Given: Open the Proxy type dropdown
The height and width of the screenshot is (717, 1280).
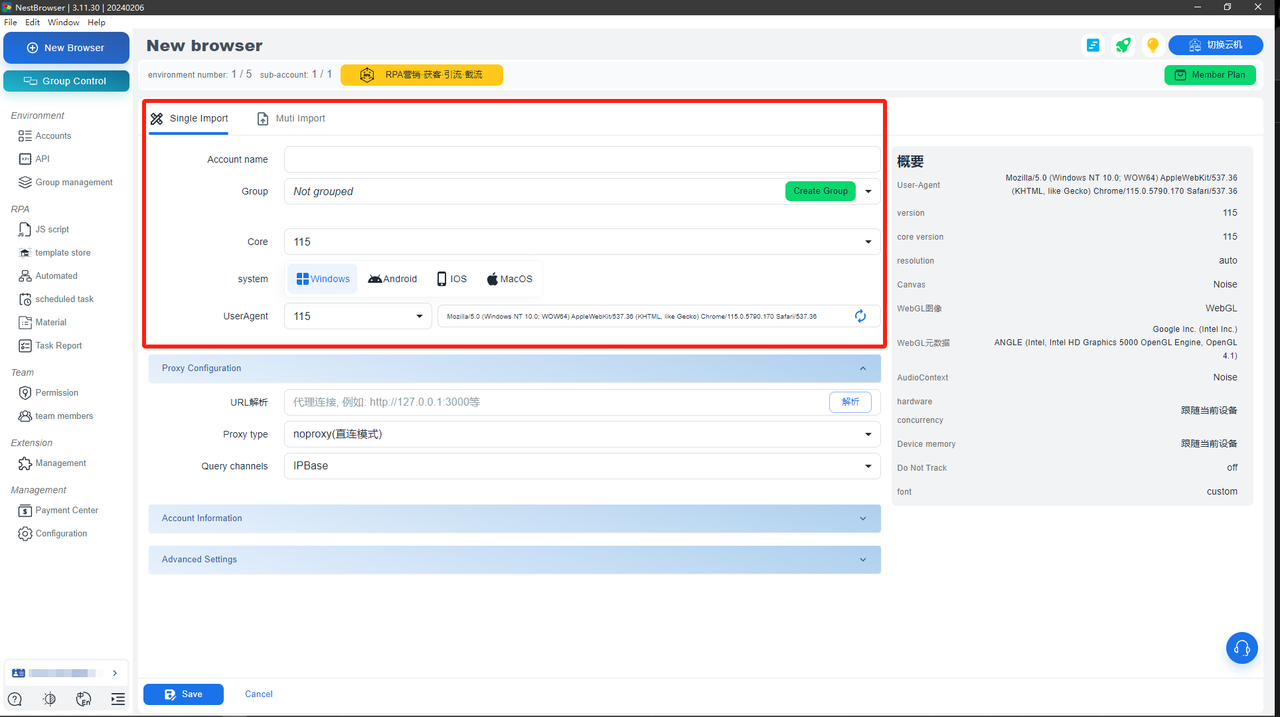Looking at the screenshot, I should (x=581, y=434).
